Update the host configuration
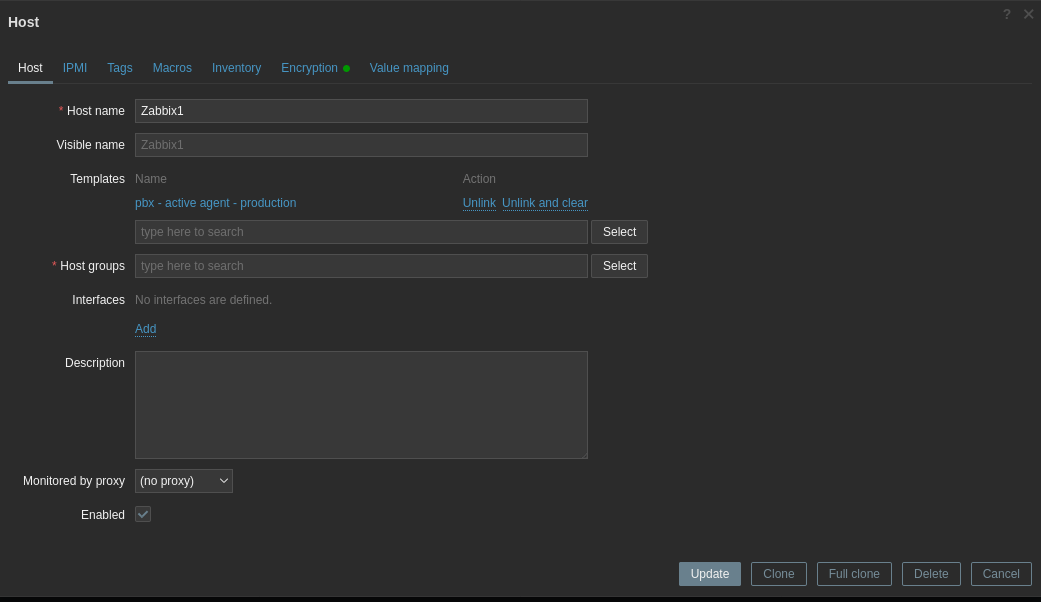Image resolution: width=1041 pixels, height=602 pixels. (x=709, y=573)
